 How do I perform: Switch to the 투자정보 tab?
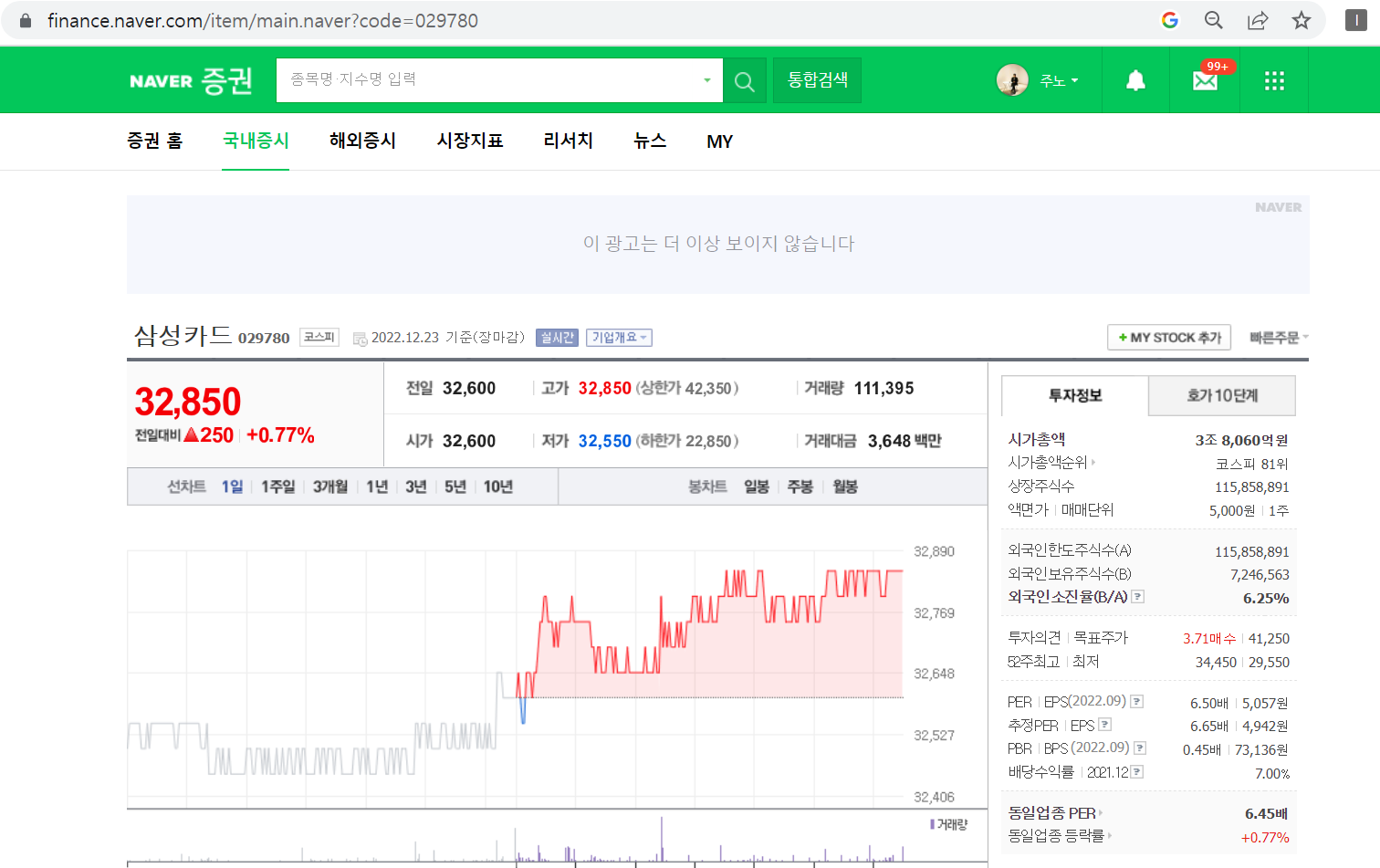(1075, 395)
